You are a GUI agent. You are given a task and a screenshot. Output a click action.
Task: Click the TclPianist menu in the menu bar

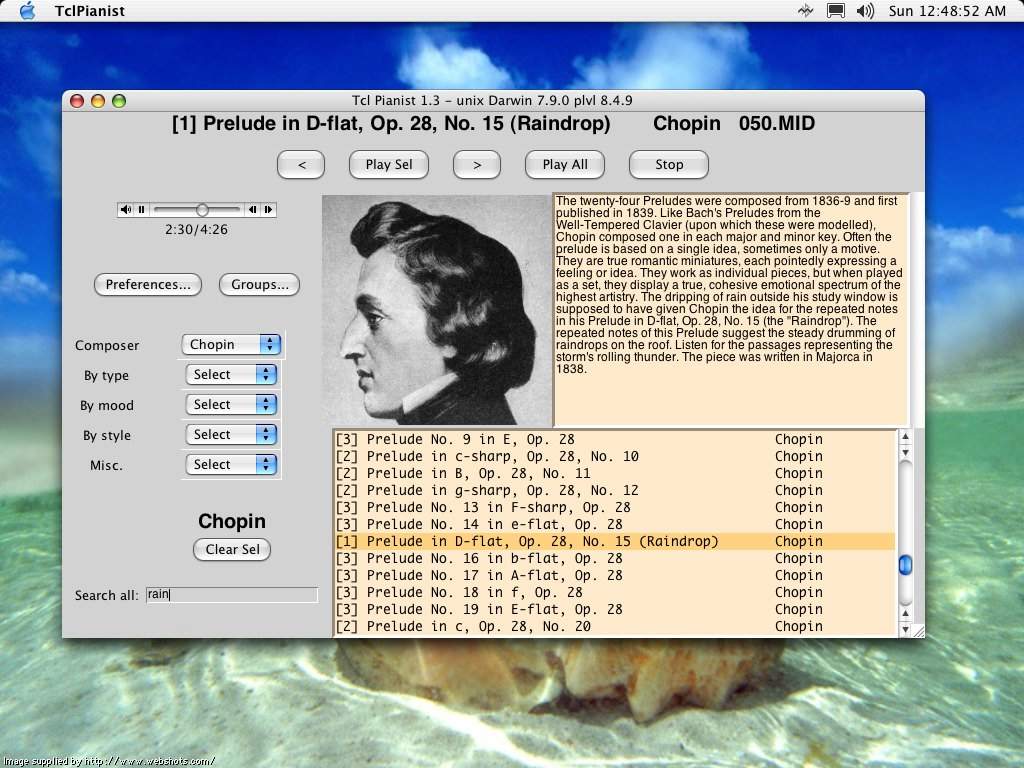(90, 11)
